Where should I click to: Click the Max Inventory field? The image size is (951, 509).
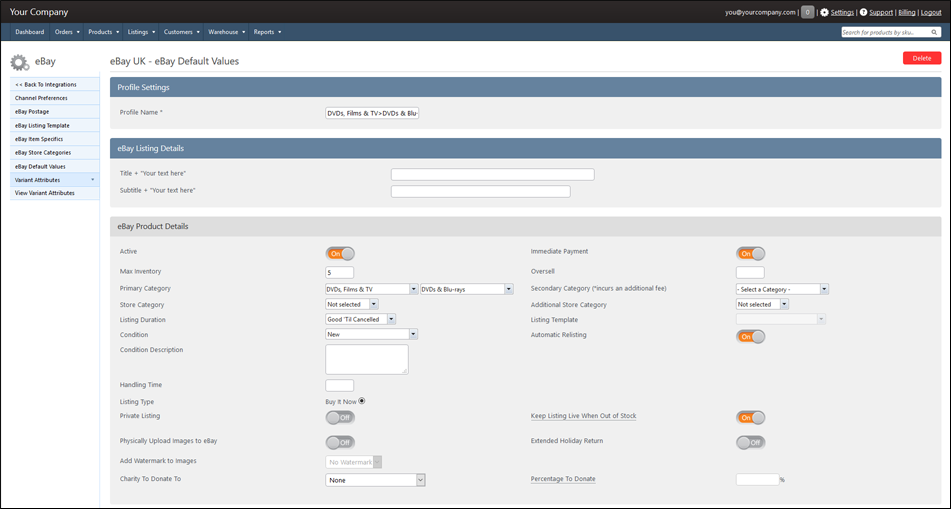(x=340, y=272)
